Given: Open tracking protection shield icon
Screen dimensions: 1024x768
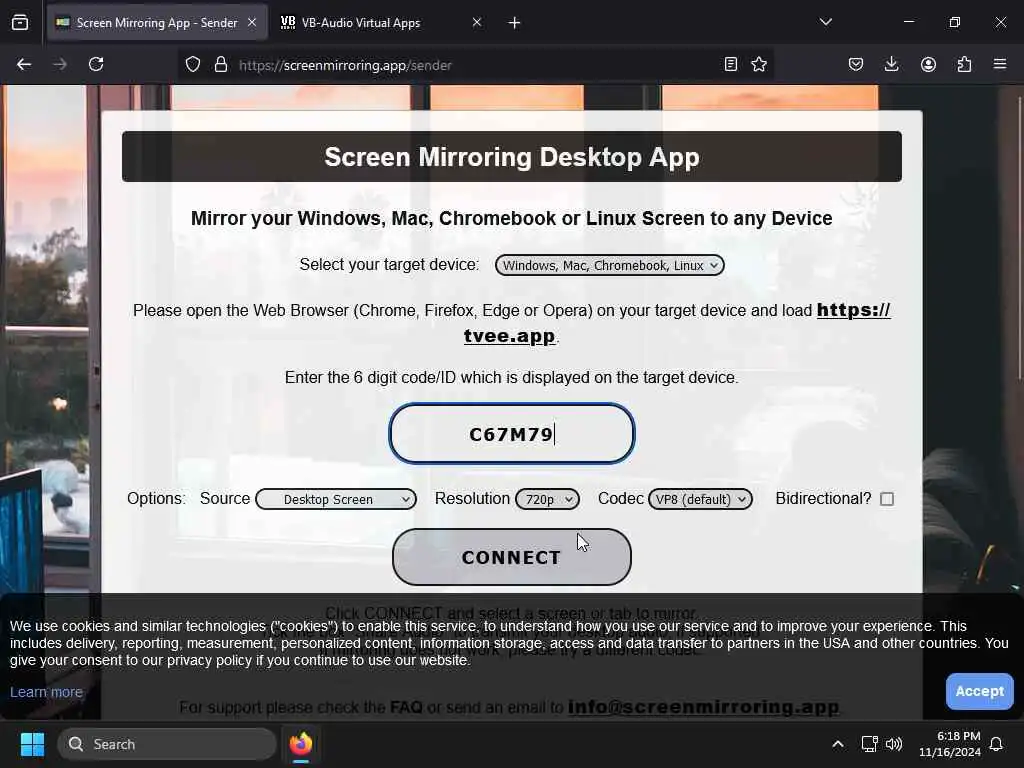Looking at the screenshot, I should [x=193, y=65].
